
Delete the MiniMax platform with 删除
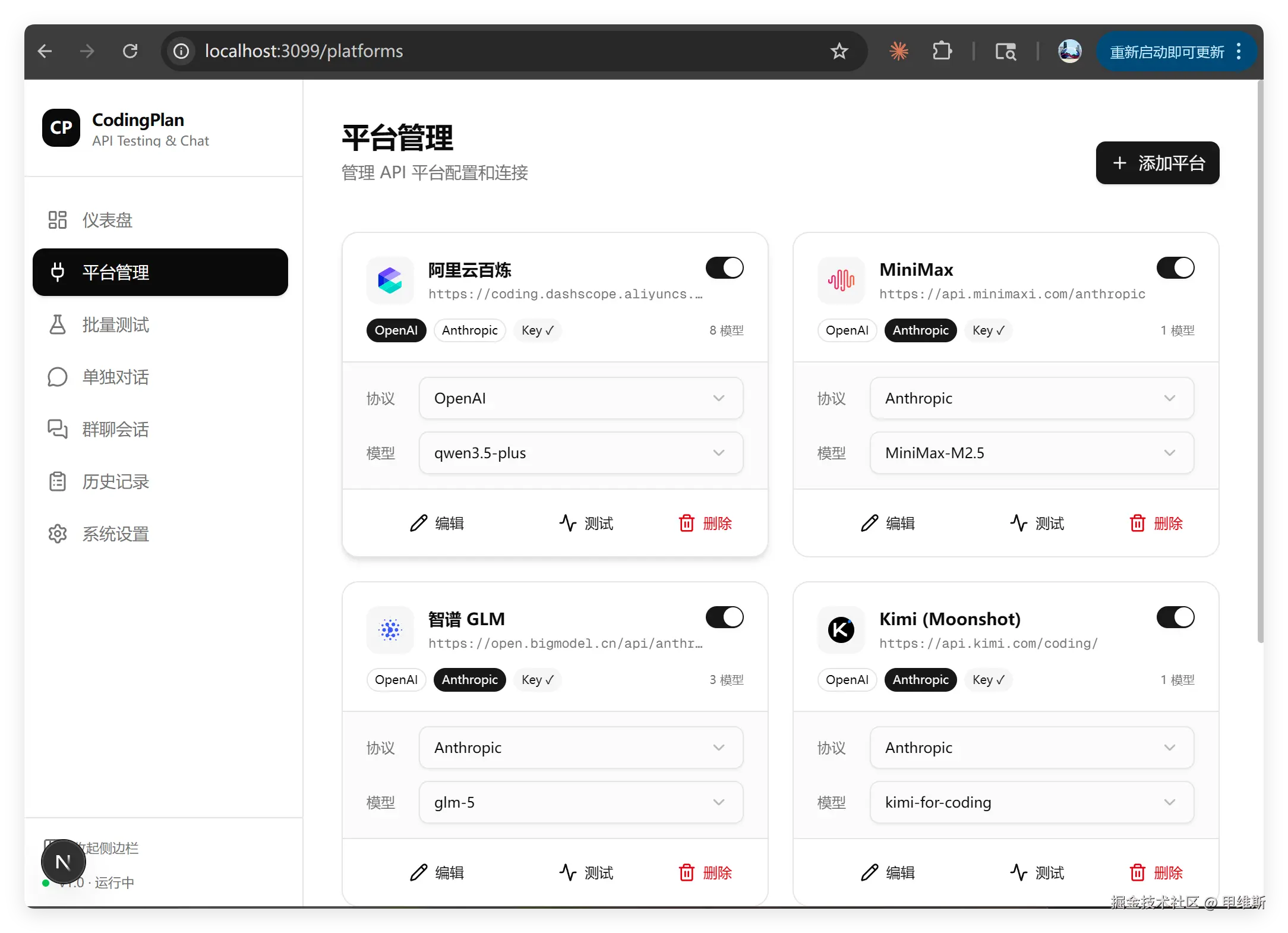1156,524
